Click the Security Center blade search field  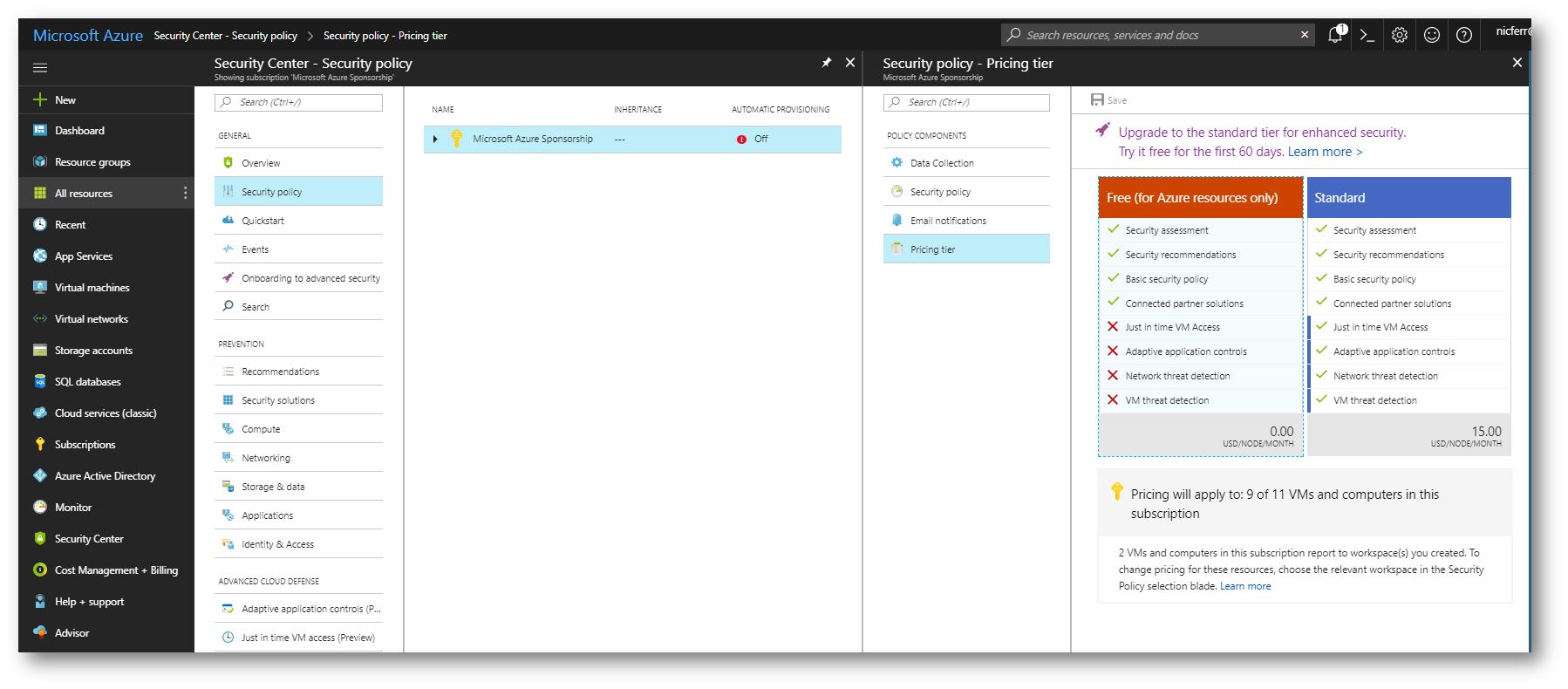pyautogui.click(x=298, y=102)
